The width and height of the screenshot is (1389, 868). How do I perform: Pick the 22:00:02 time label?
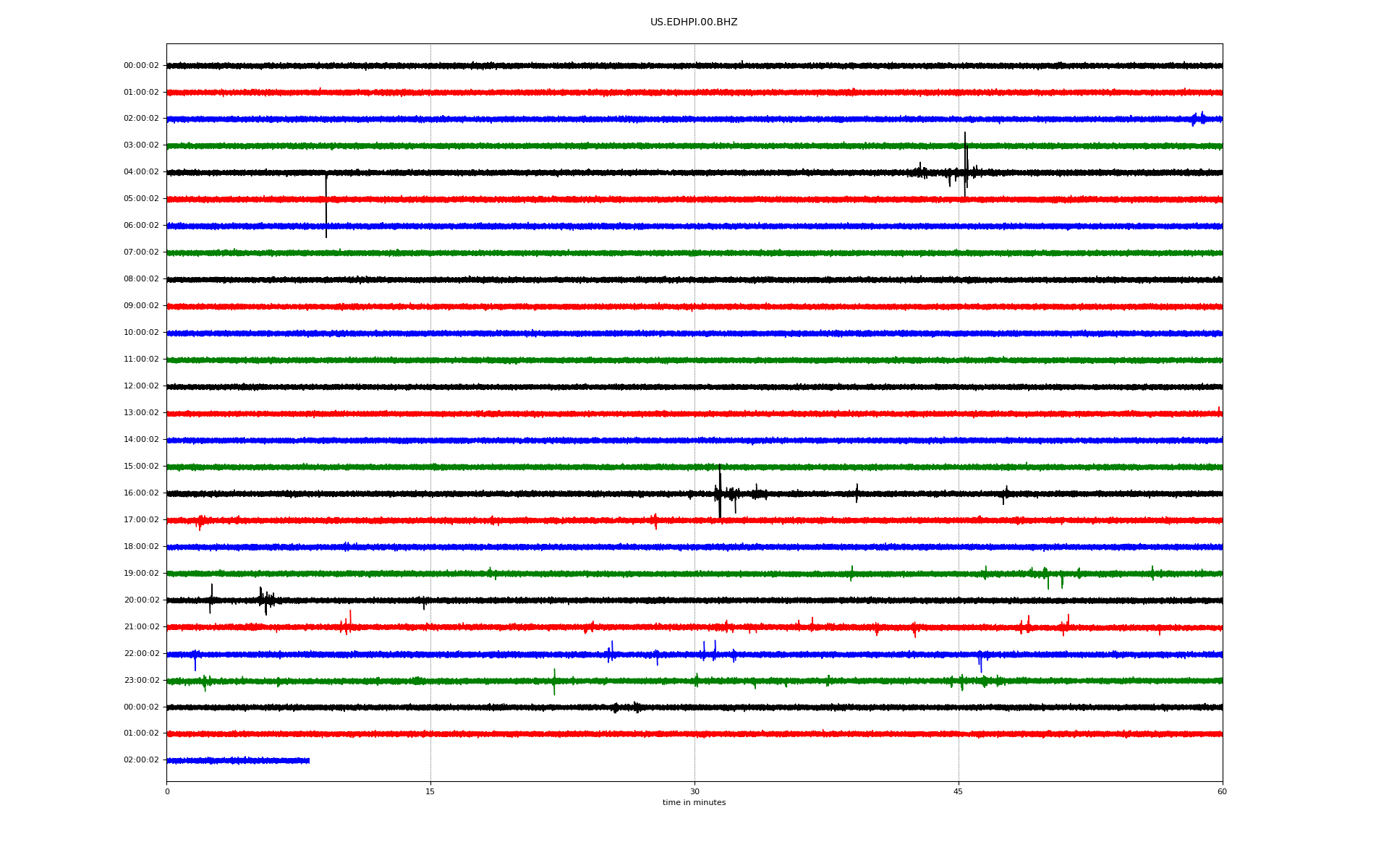(x=141, y=654)
